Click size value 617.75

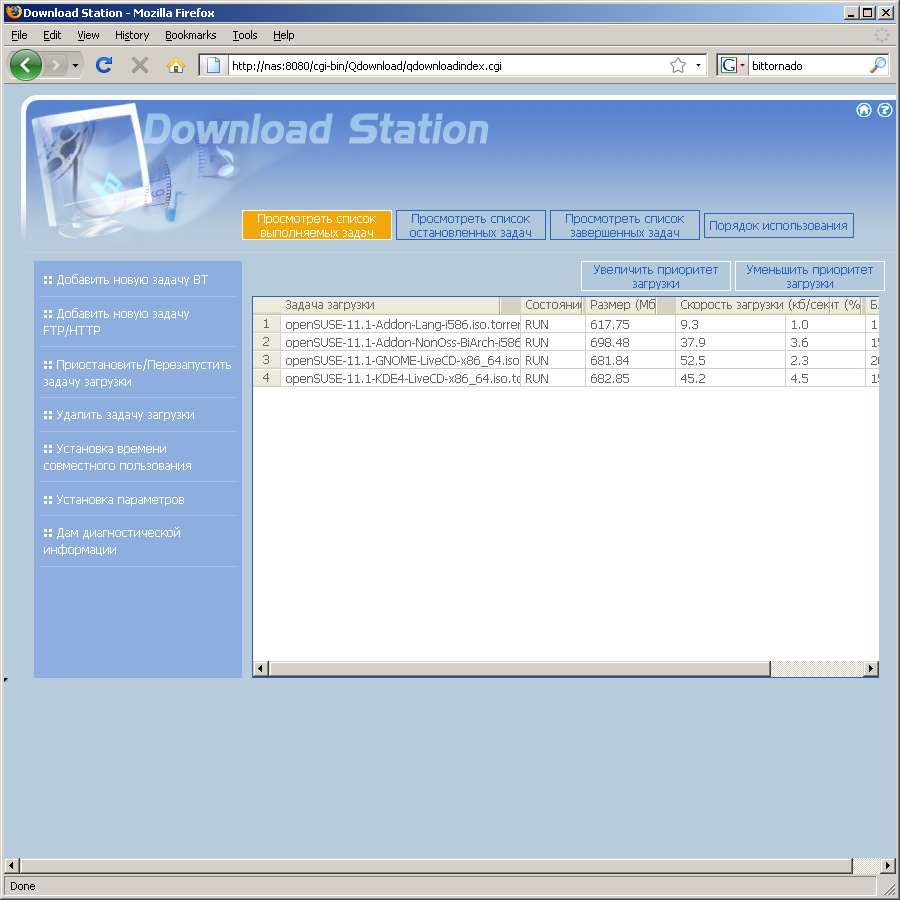click(x=610, y=324)
